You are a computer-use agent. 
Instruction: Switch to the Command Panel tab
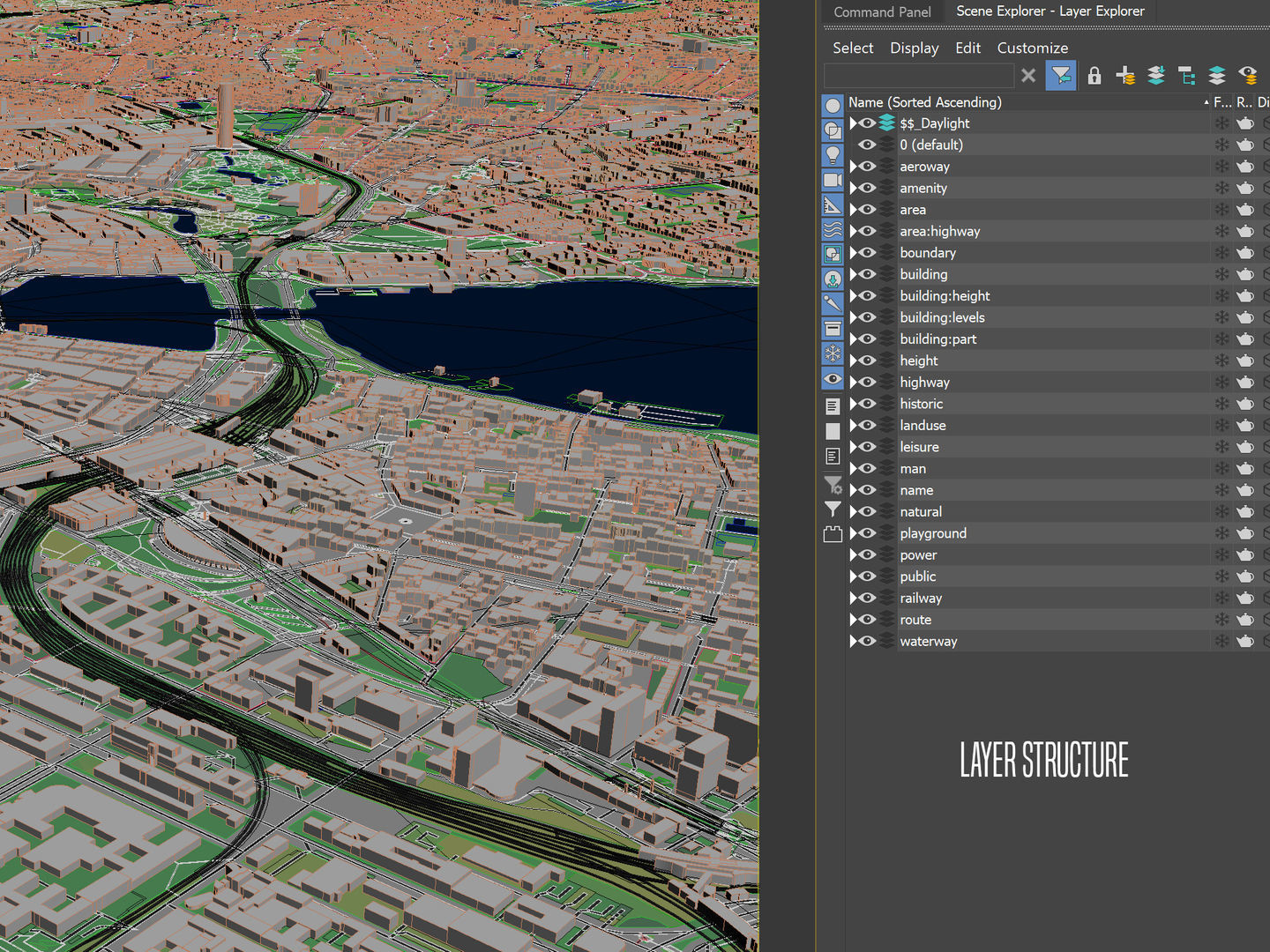tap(882, 11)
